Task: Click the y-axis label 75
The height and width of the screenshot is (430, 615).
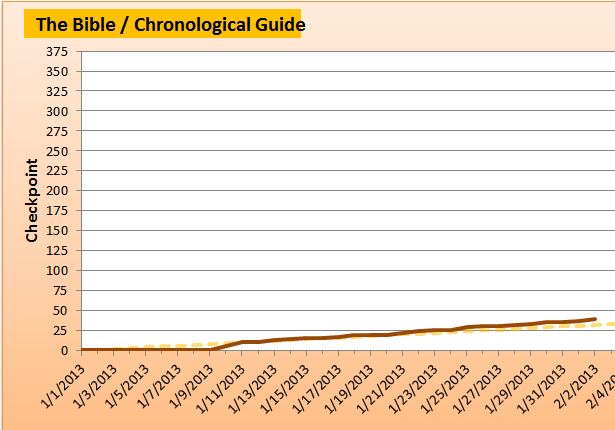Action: (x=60, y=291)
